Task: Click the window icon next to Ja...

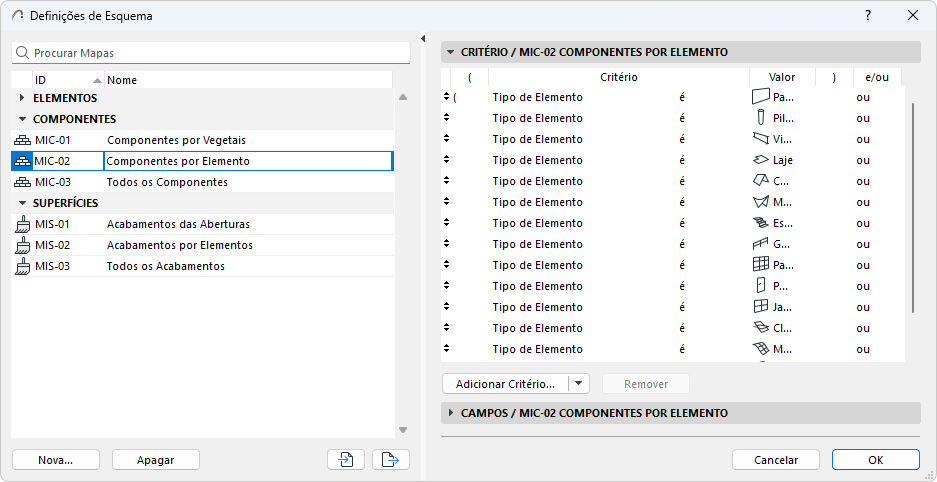Action: point(761,307)
